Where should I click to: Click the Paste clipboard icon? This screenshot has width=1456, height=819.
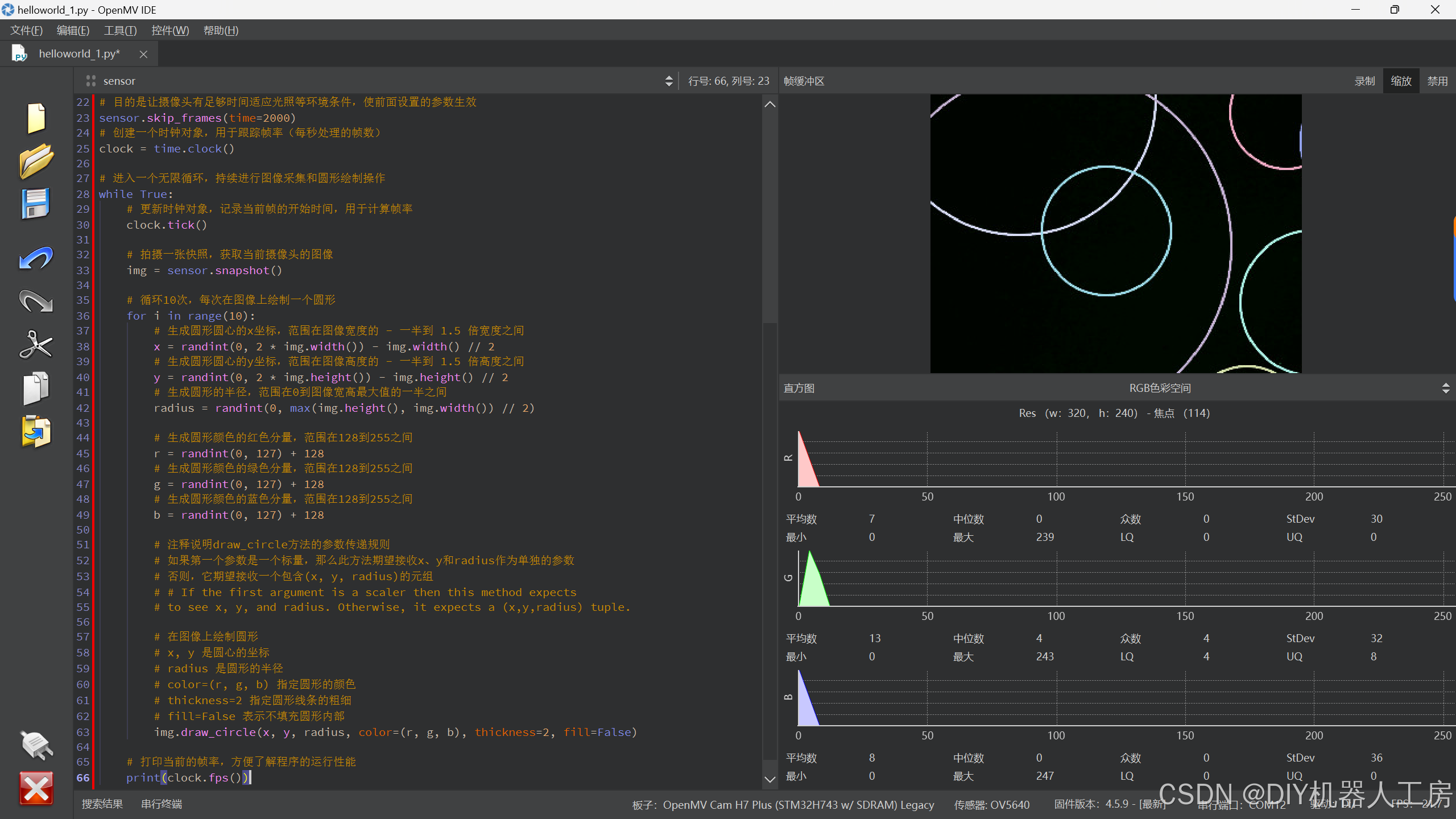[36, 432]
